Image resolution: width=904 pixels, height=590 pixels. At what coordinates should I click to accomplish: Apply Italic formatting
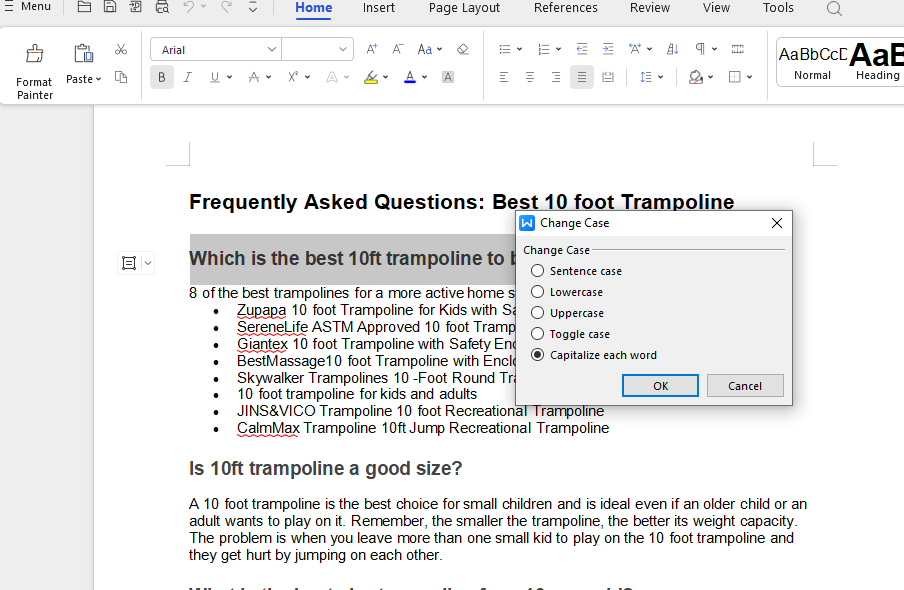coord(187,77)
